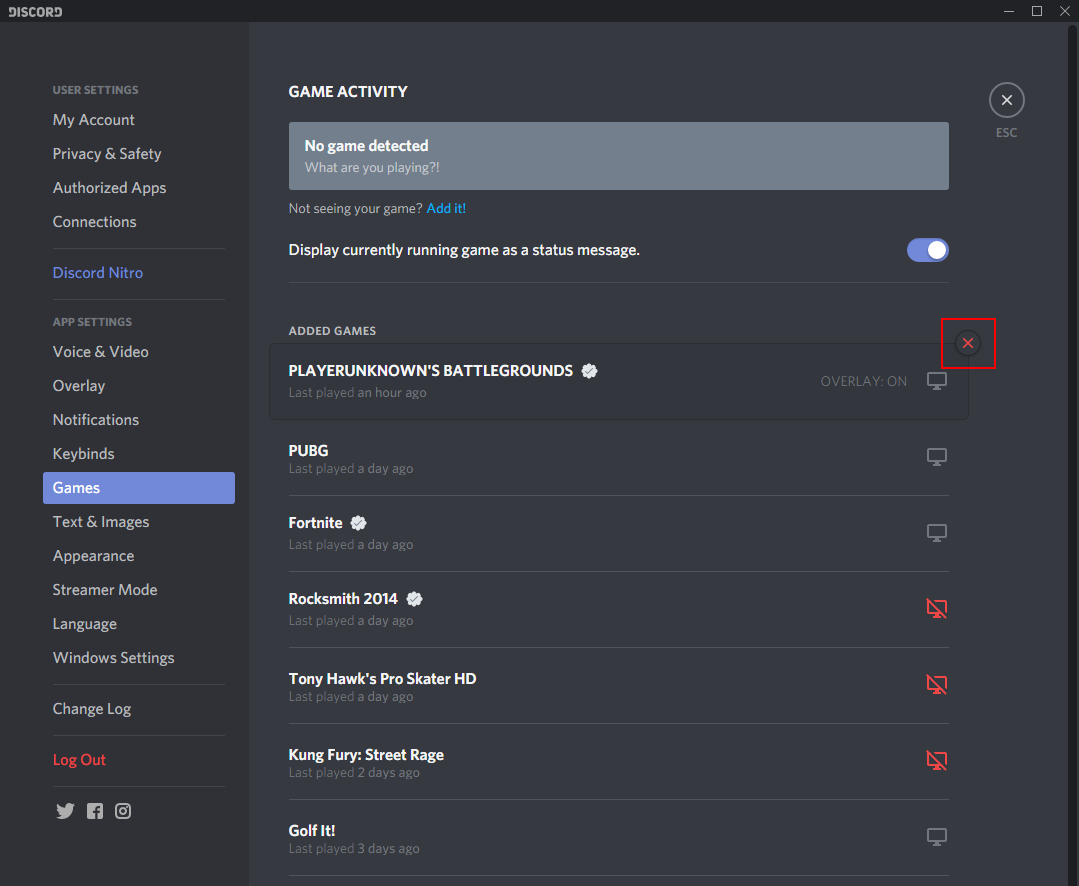Image resolution: width=1079 pixels, height=886 pixels.
Task: Remove PLAYERUNKNOWN'S BATTLEGROUNDS with red X icon
Action: 967,344
